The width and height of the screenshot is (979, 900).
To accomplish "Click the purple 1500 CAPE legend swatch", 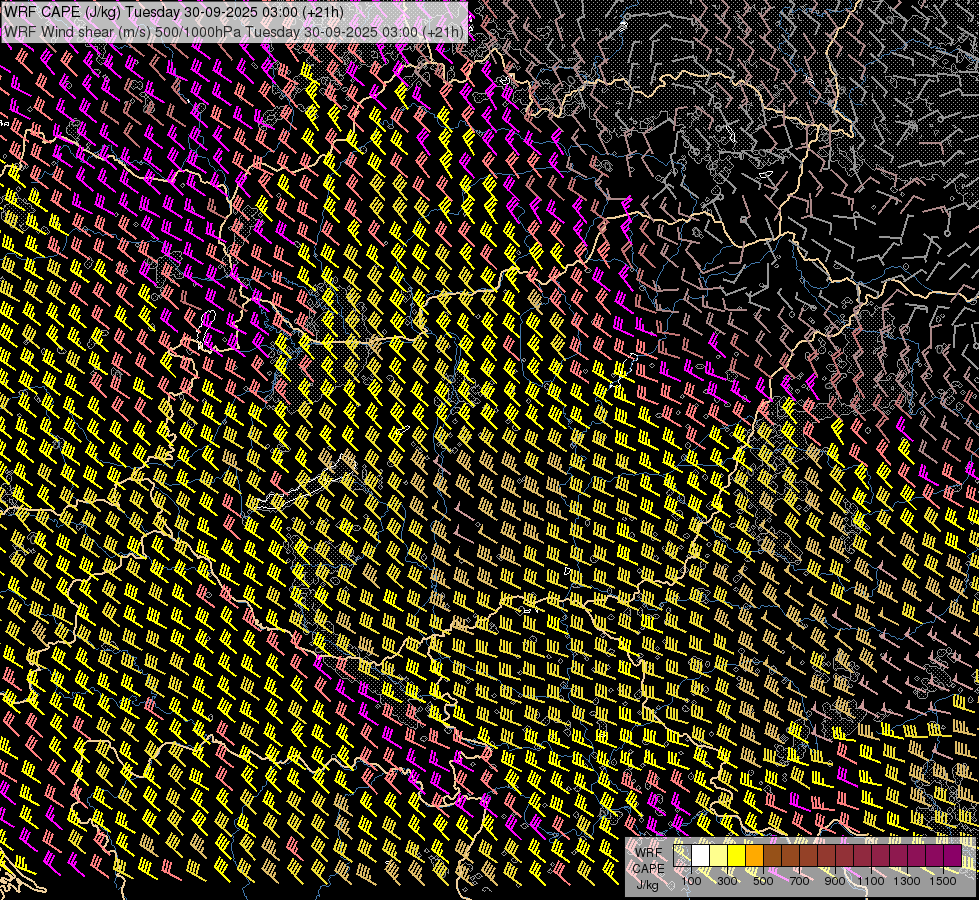I will point(952,855).
